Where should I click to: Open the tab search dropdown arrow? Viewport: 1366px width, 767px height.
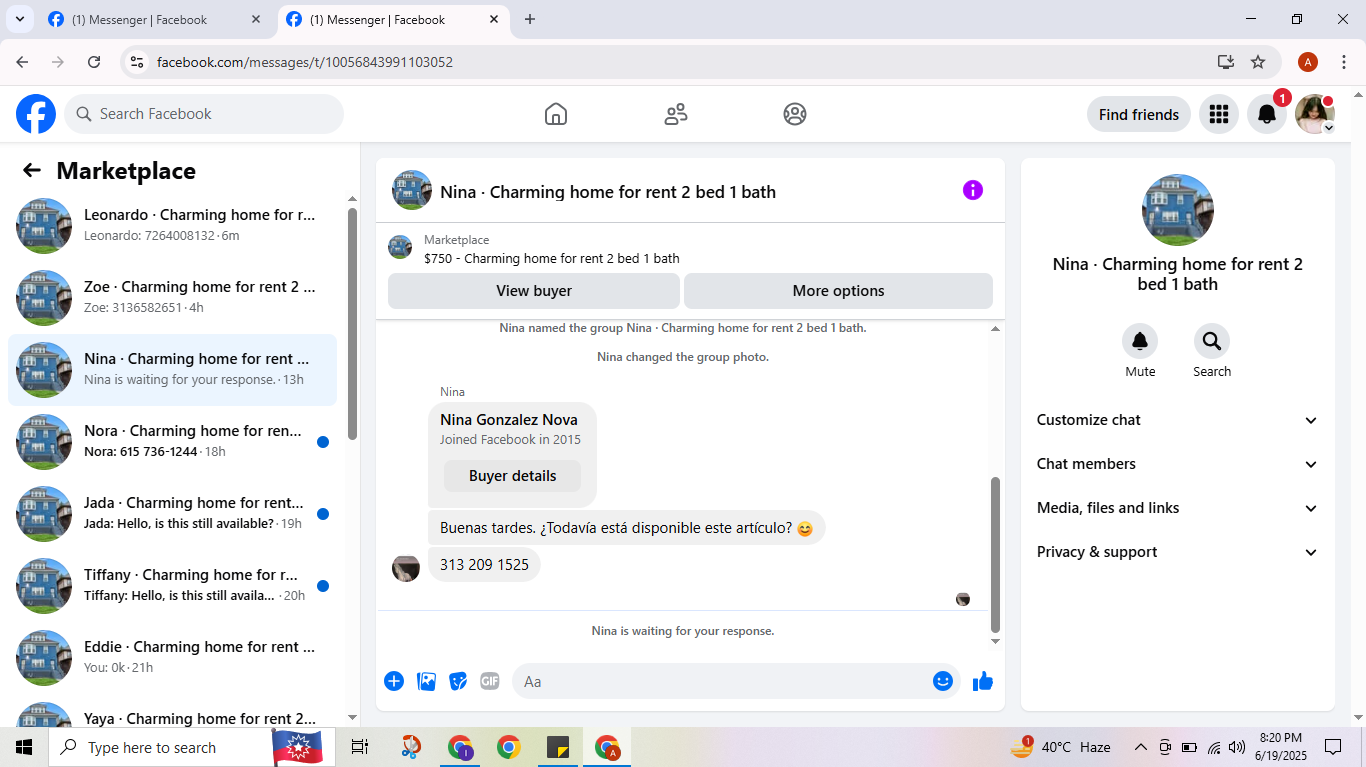[x=19, y=19]
